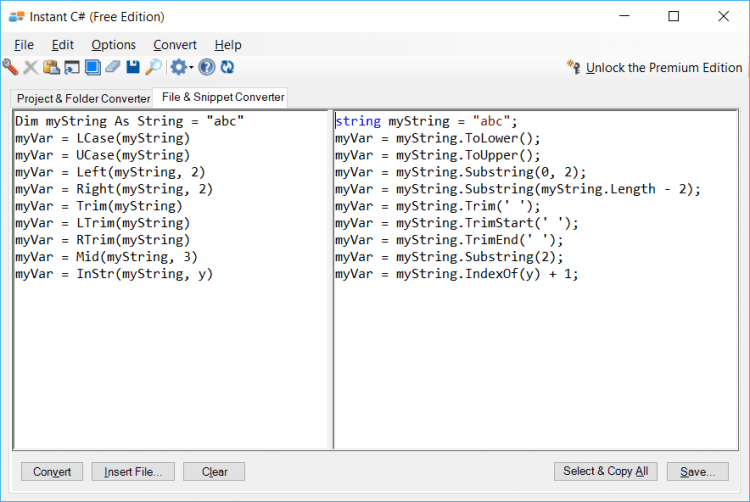Click the clipboard paste icon
750x502 pixels.
click(x=51, y=67)
